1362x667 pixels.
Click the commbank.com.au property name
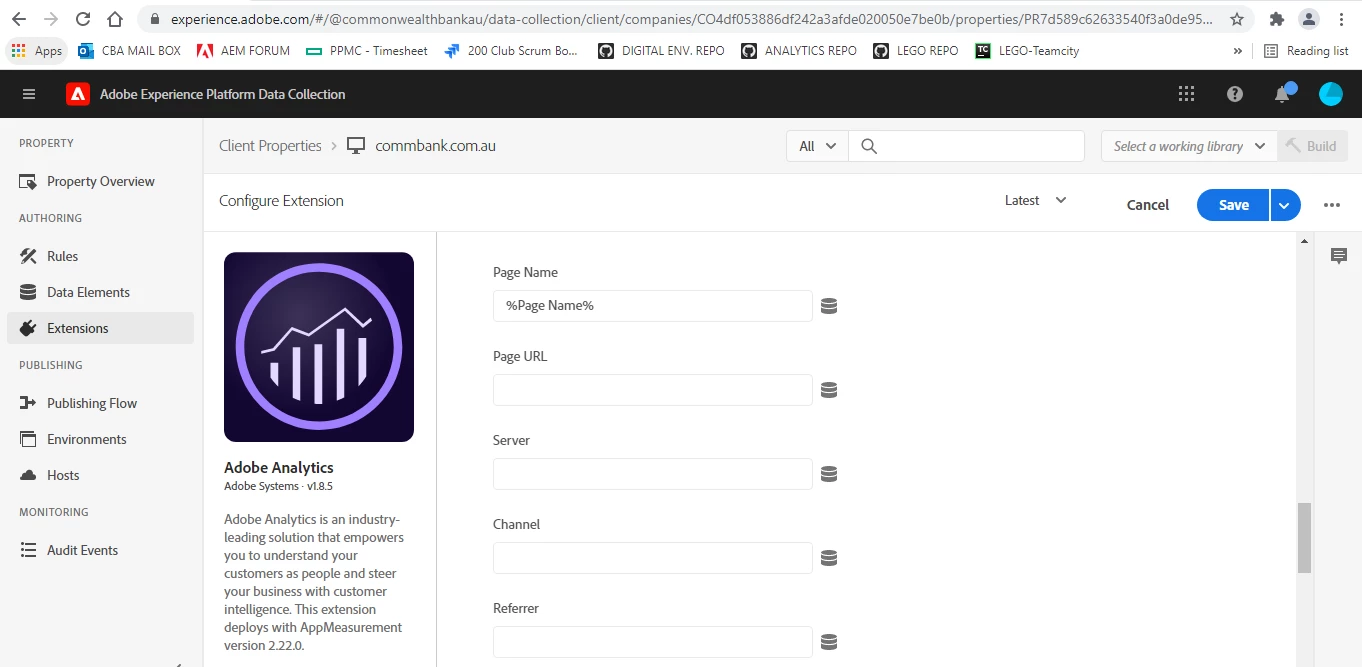(x=435, y=146)
